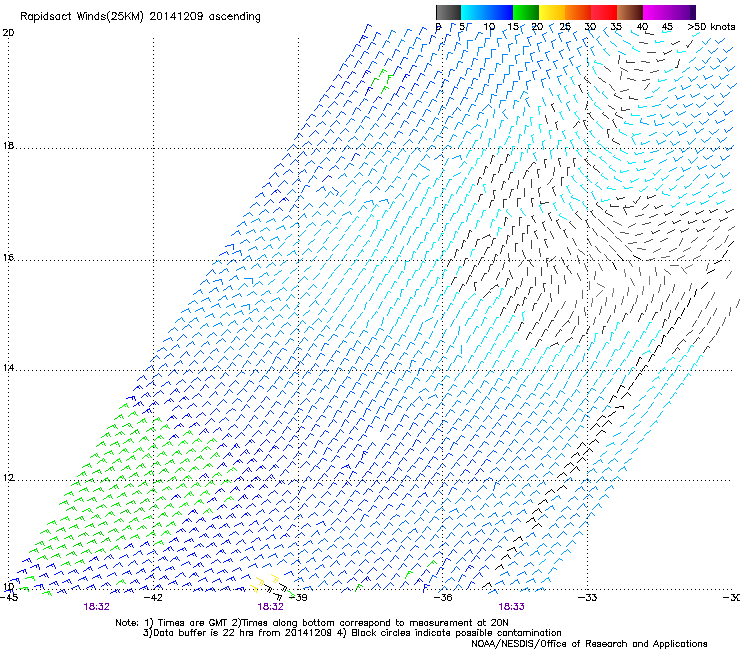Click the '18:32' time label between -45 and -42
Screen dimensions: 740x650
coord(97,607)
